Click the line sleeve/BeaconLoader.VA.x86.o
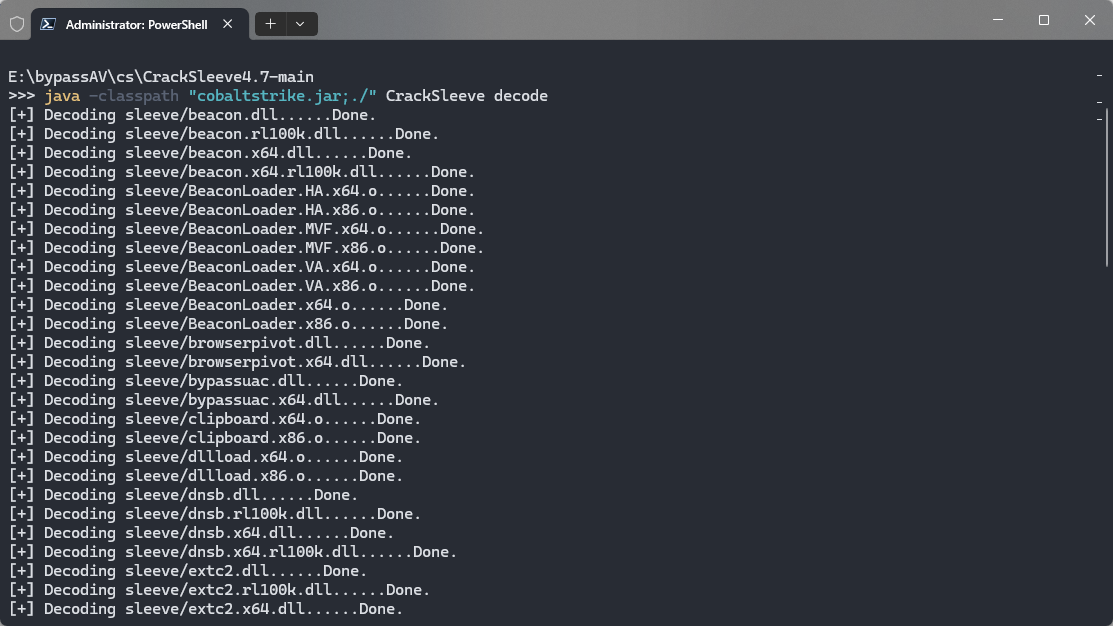Image resolution: width=1113 pixels, height=626 pixels. 241,286
